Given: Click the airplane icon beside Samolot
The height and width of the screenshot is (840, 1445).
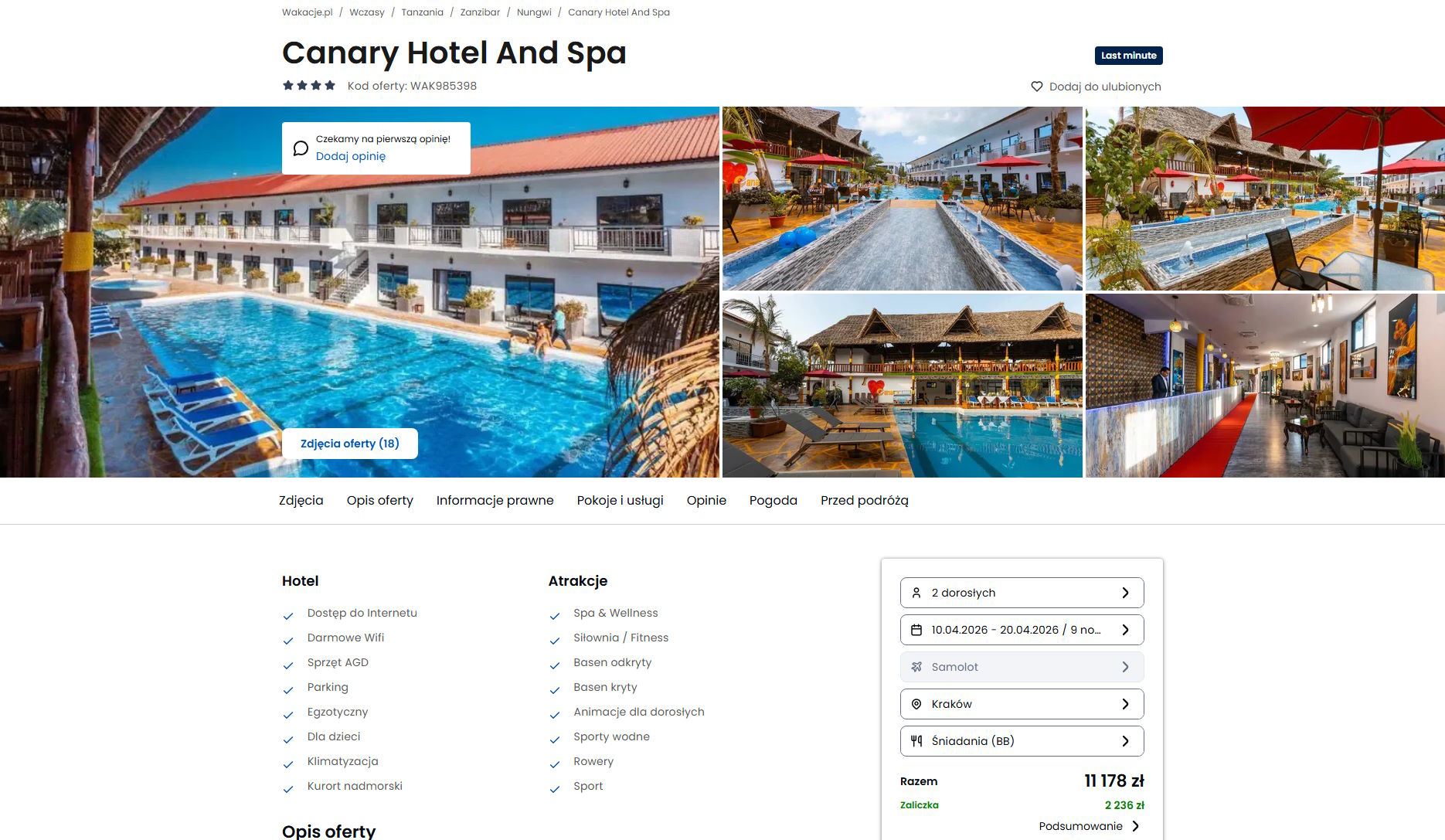Looking at the screenshot, I should [916, 667].
